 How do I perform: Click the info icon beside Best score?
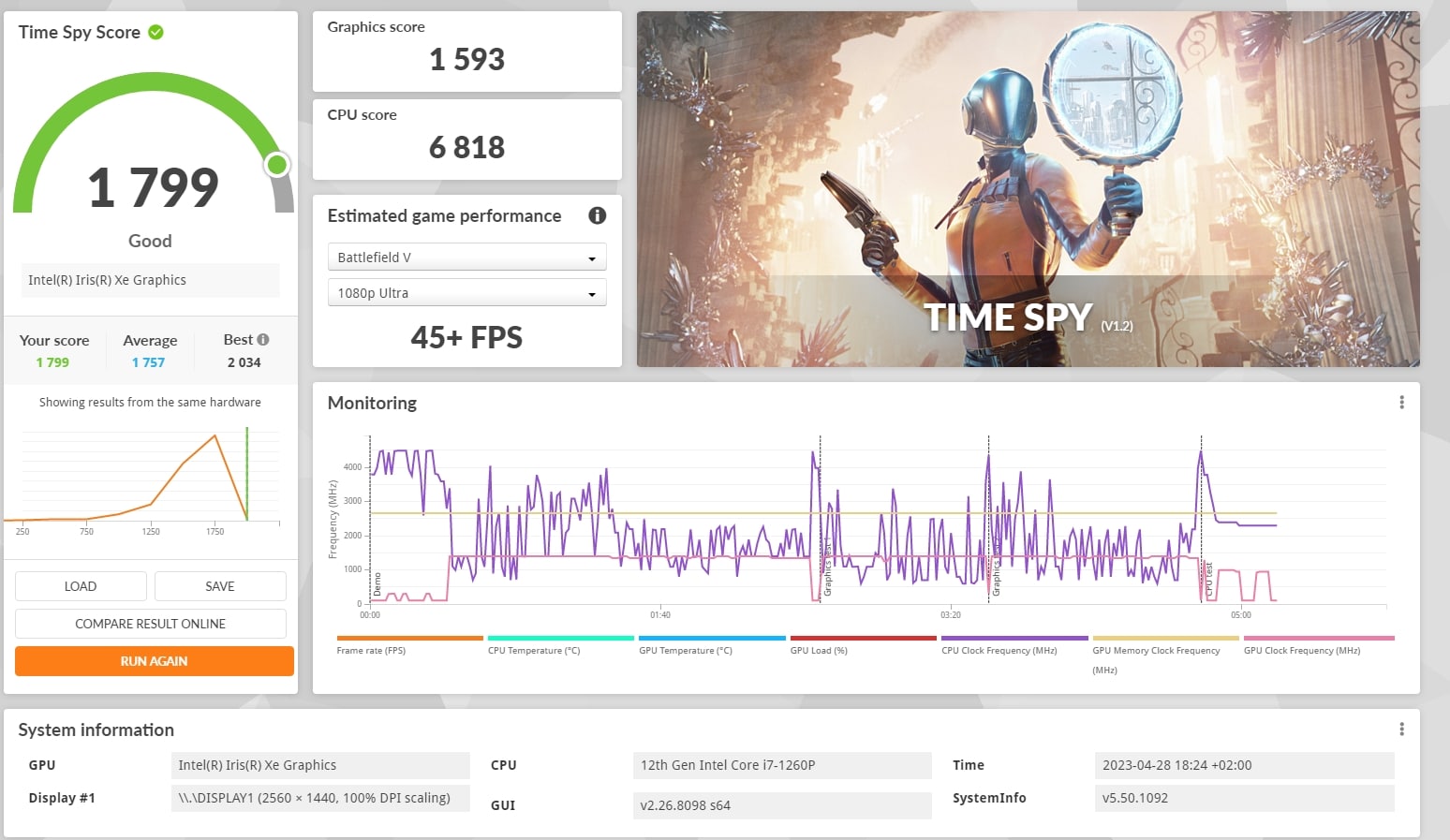click(x=263, y=340)
